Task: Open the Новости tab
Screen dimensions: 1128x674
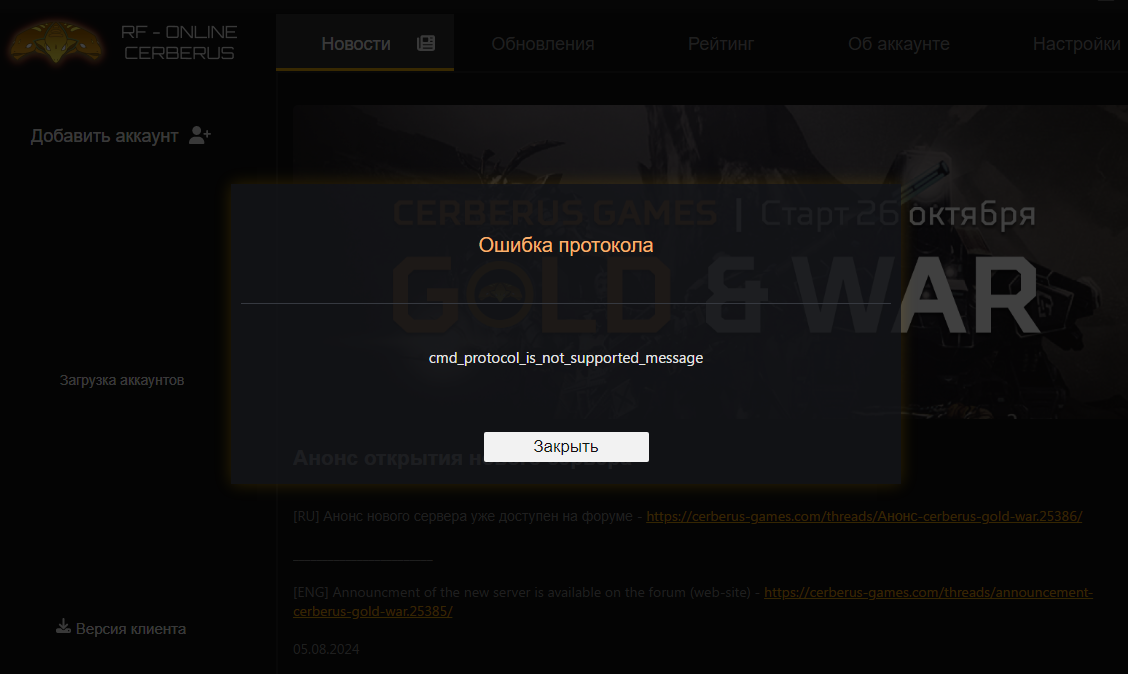Action: [365, 43]
